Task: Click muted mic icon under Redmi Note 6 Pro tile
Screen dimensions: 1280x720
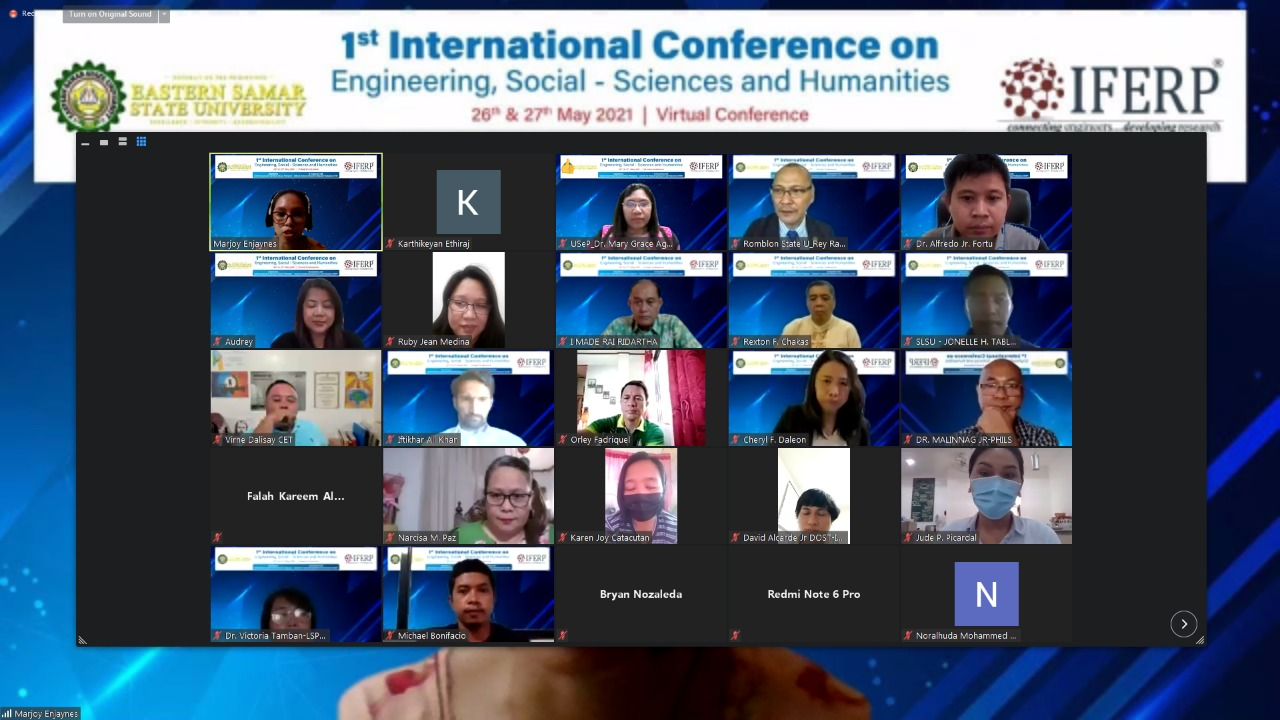Action: 736,636
